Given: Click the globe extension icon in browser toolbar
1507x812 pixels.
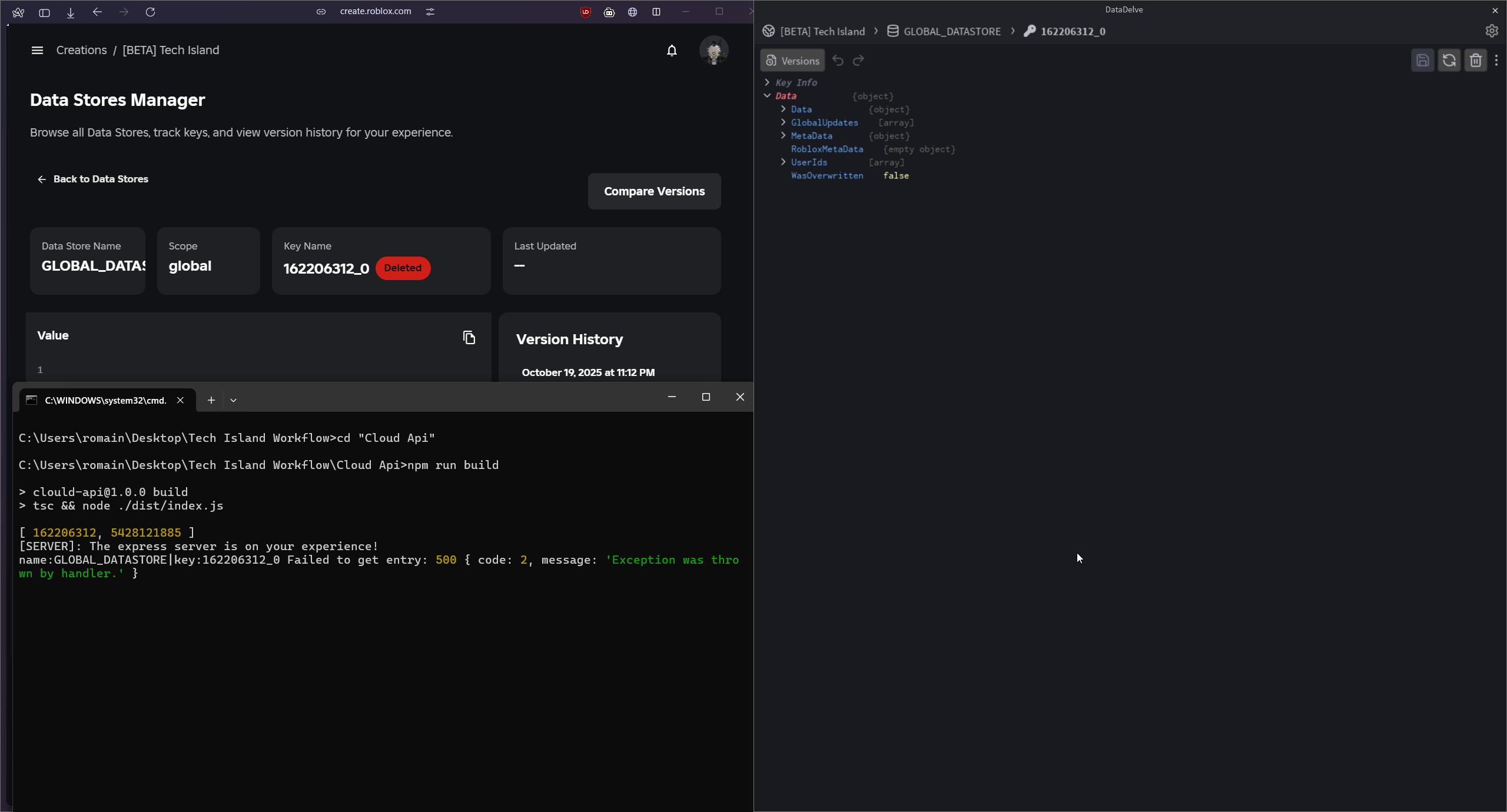Looking at the screenshot, I should [633, 12].
